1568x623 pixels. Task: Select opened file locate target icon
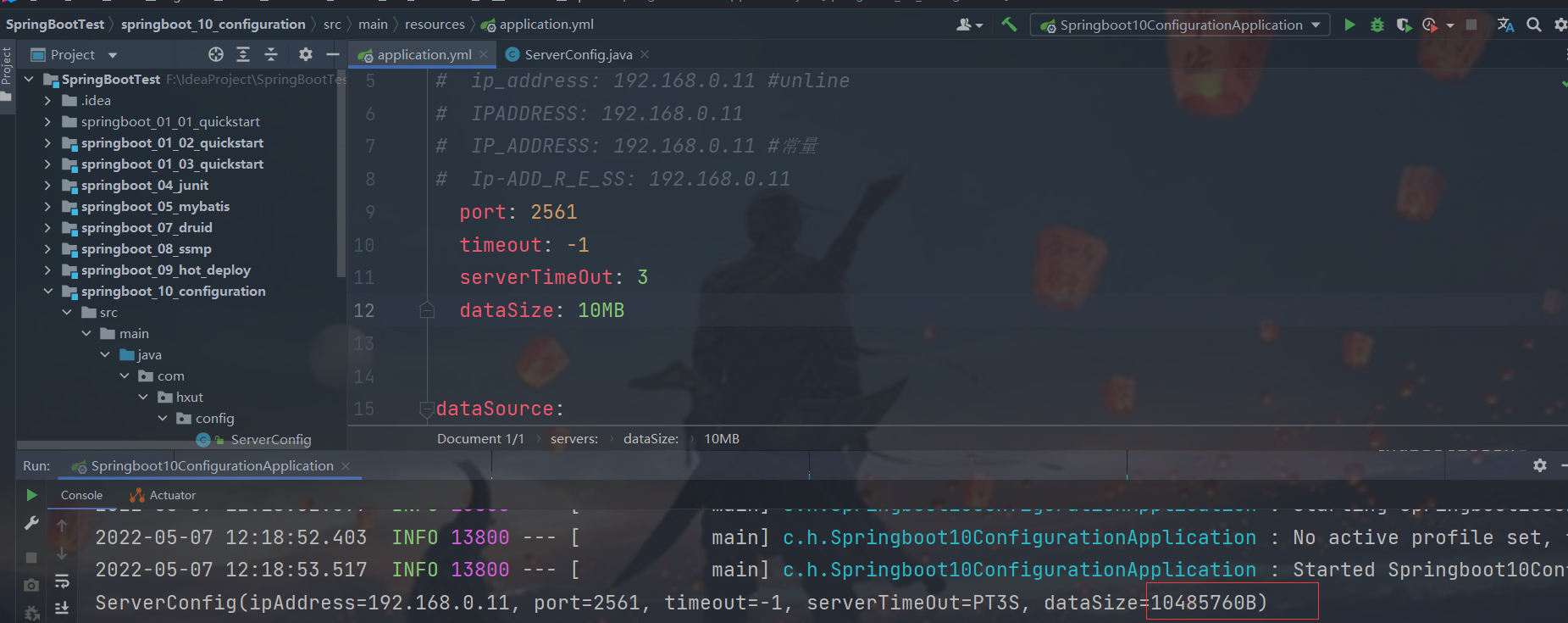(x=216, y=54)
